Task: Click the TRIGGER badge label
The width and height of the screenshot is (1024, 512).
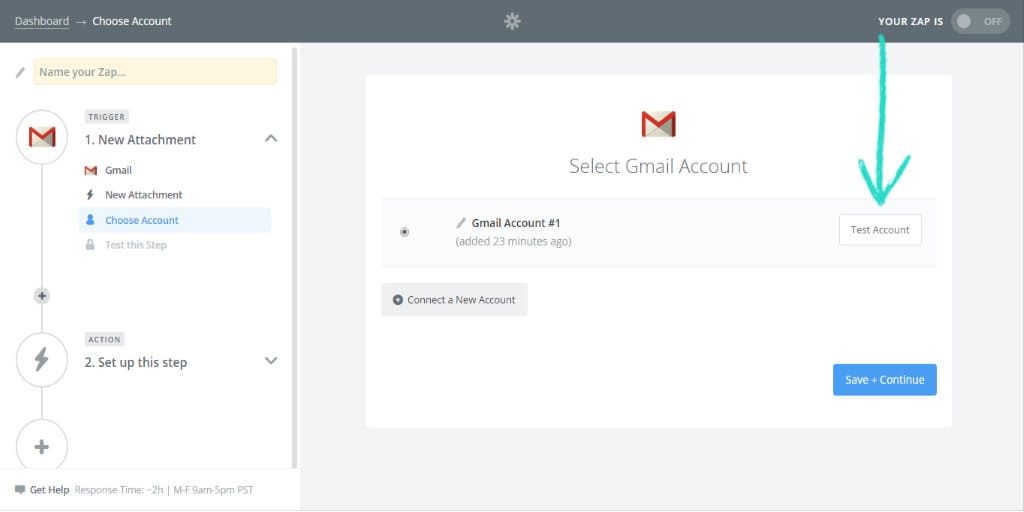Action: coord(106,117)
